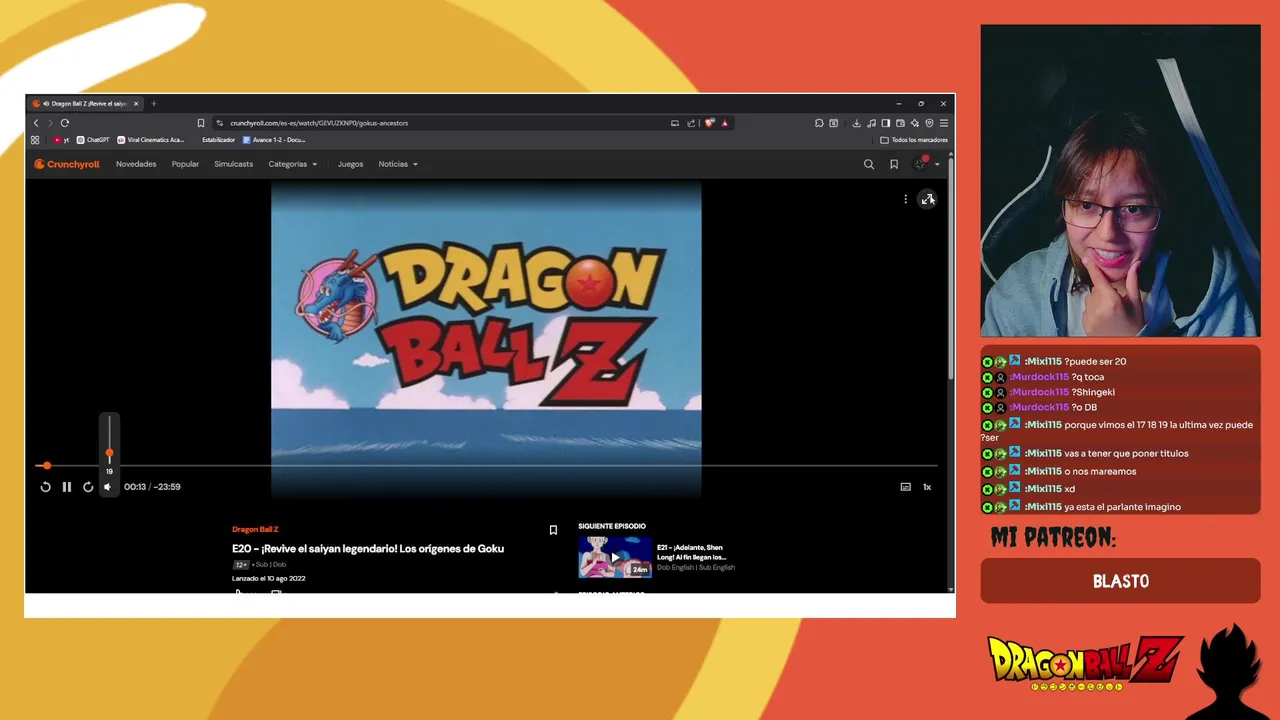Mute the player volume
This screenshot has width=1280, height=720.
108,487
